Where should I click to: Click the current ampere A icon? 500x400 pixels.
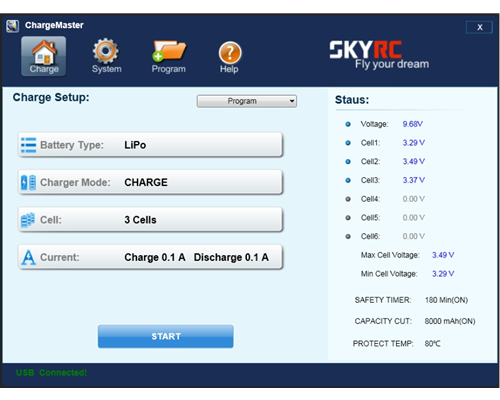click(28, 257)
